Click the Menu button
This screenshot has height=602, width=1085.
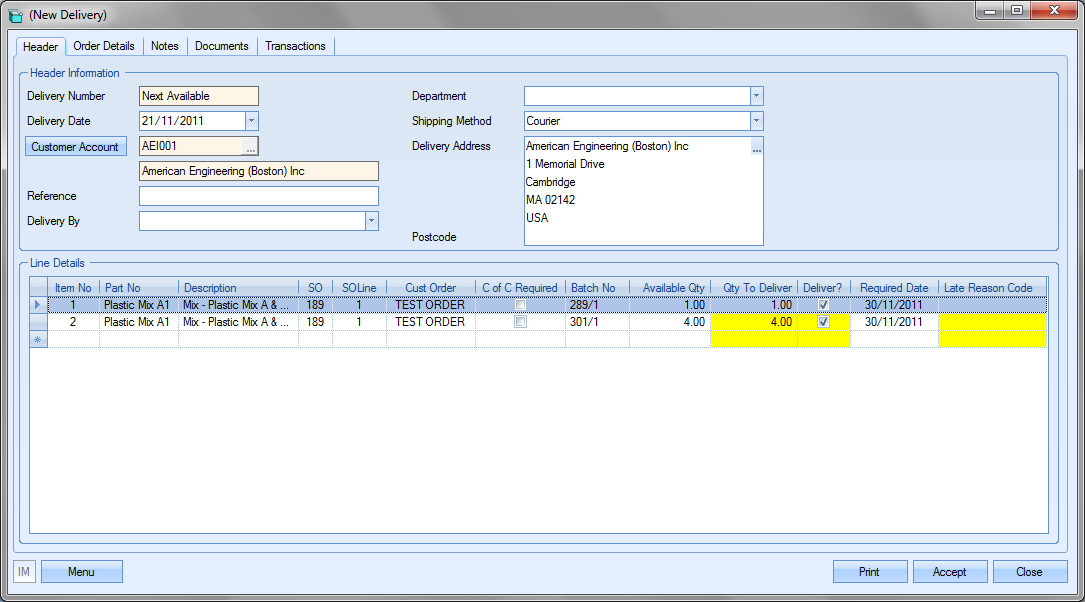click(x=81, y=572)
